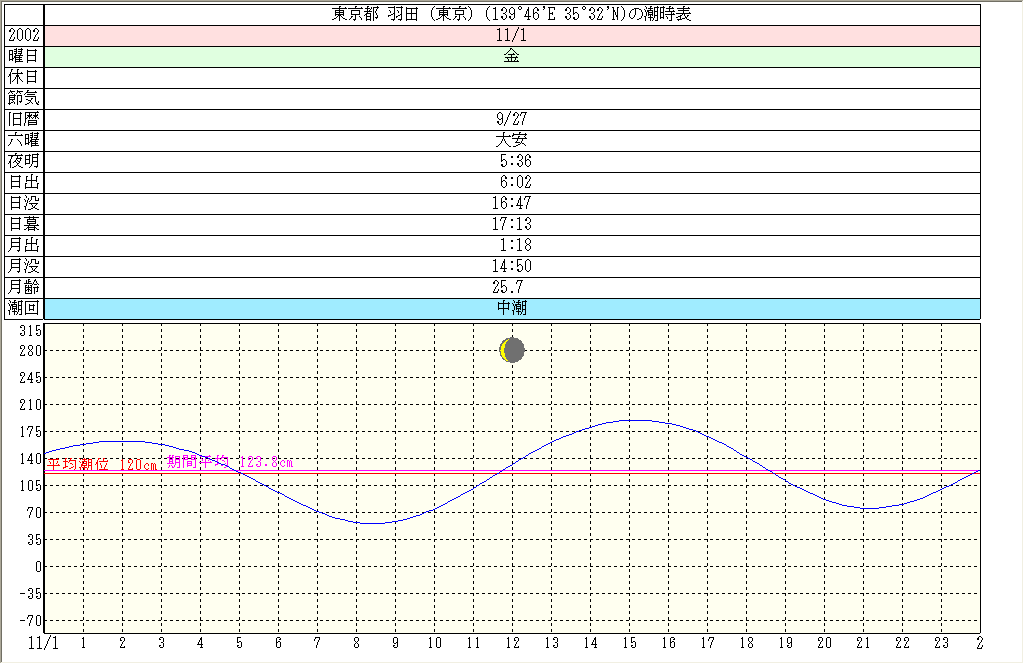
Task: Click the 期間平均 magenta label on chart
Action: tap(230, 462)
